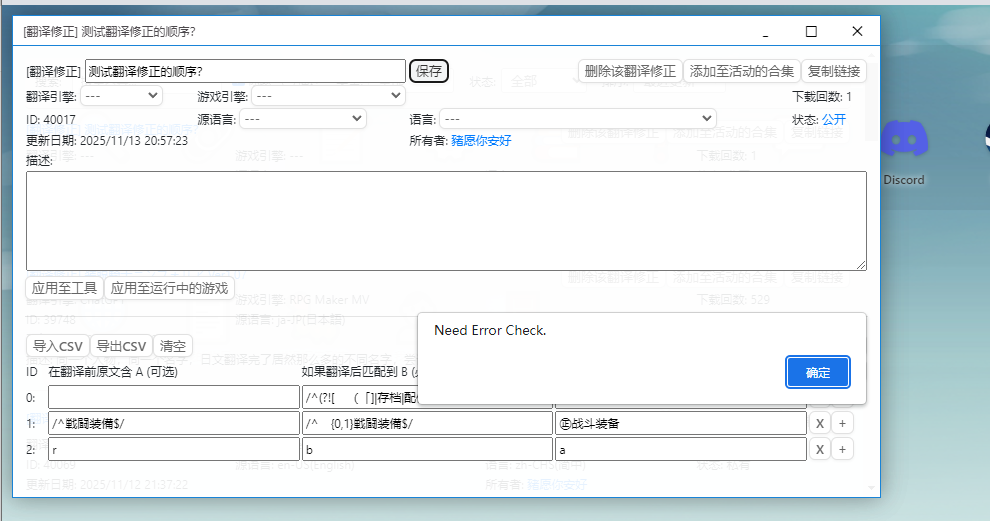Expand the 游戏引擎 dropdown
The image size is (990, 521).
[x=326, y=96]
